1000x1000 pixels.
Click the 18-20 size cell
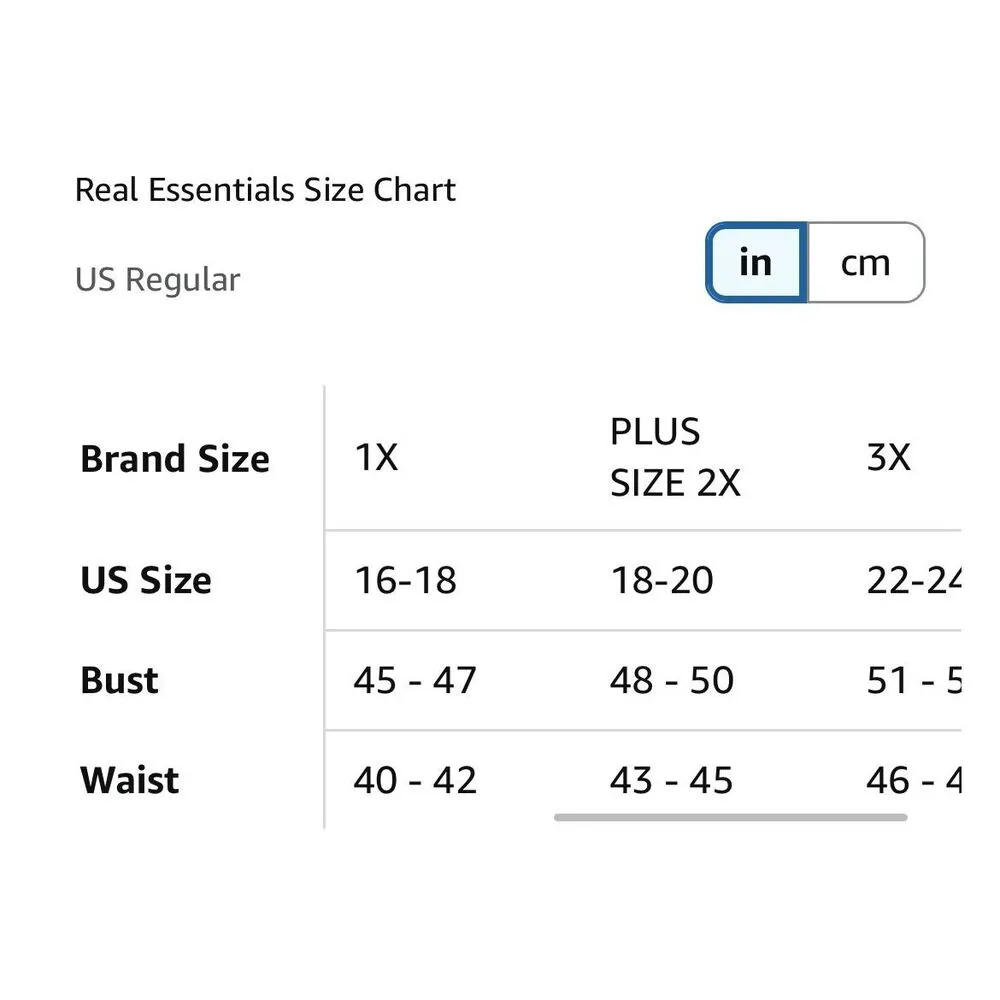pyautogui.click(x=663, y=580)
